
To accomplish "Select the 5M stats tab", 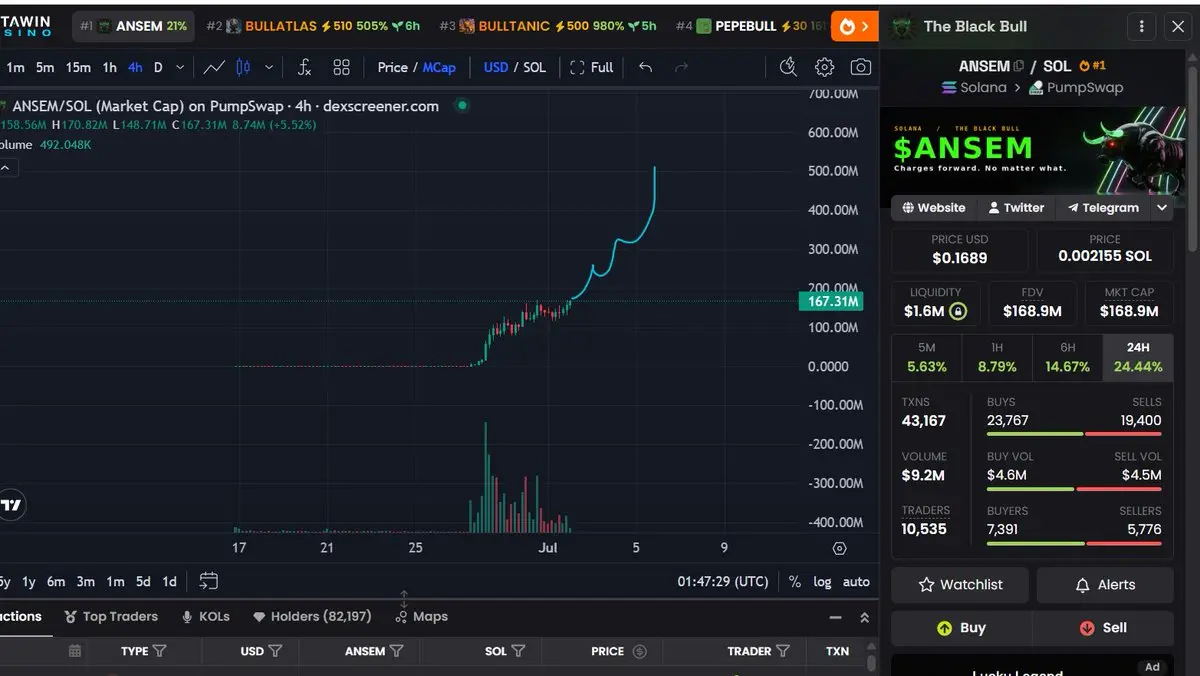I will click(x=926, y=357).
